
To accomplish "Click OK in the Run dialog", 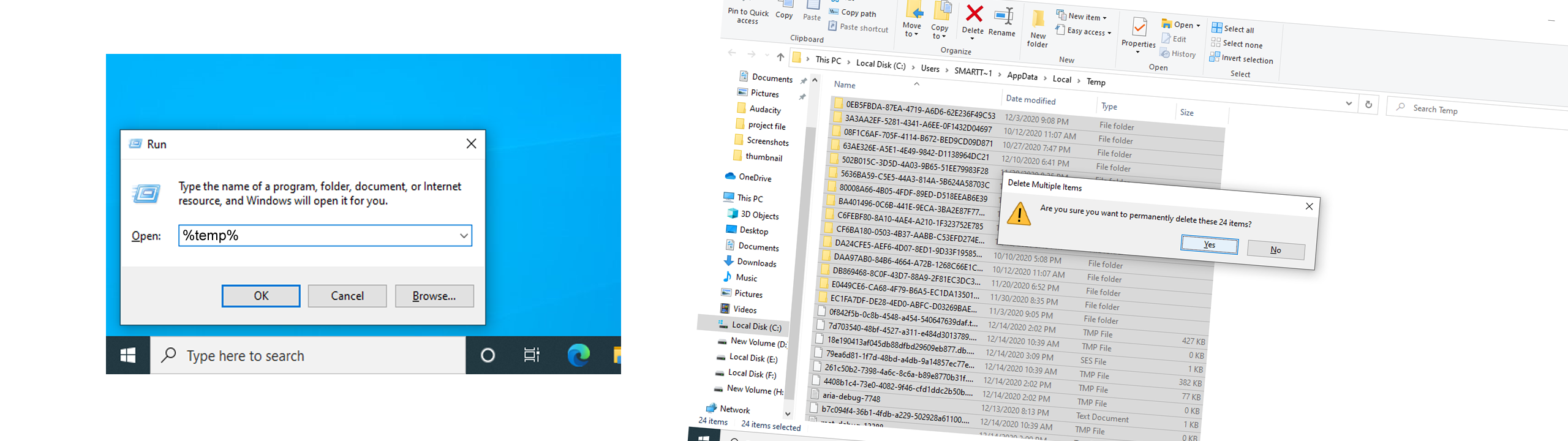I will point(261,296).
